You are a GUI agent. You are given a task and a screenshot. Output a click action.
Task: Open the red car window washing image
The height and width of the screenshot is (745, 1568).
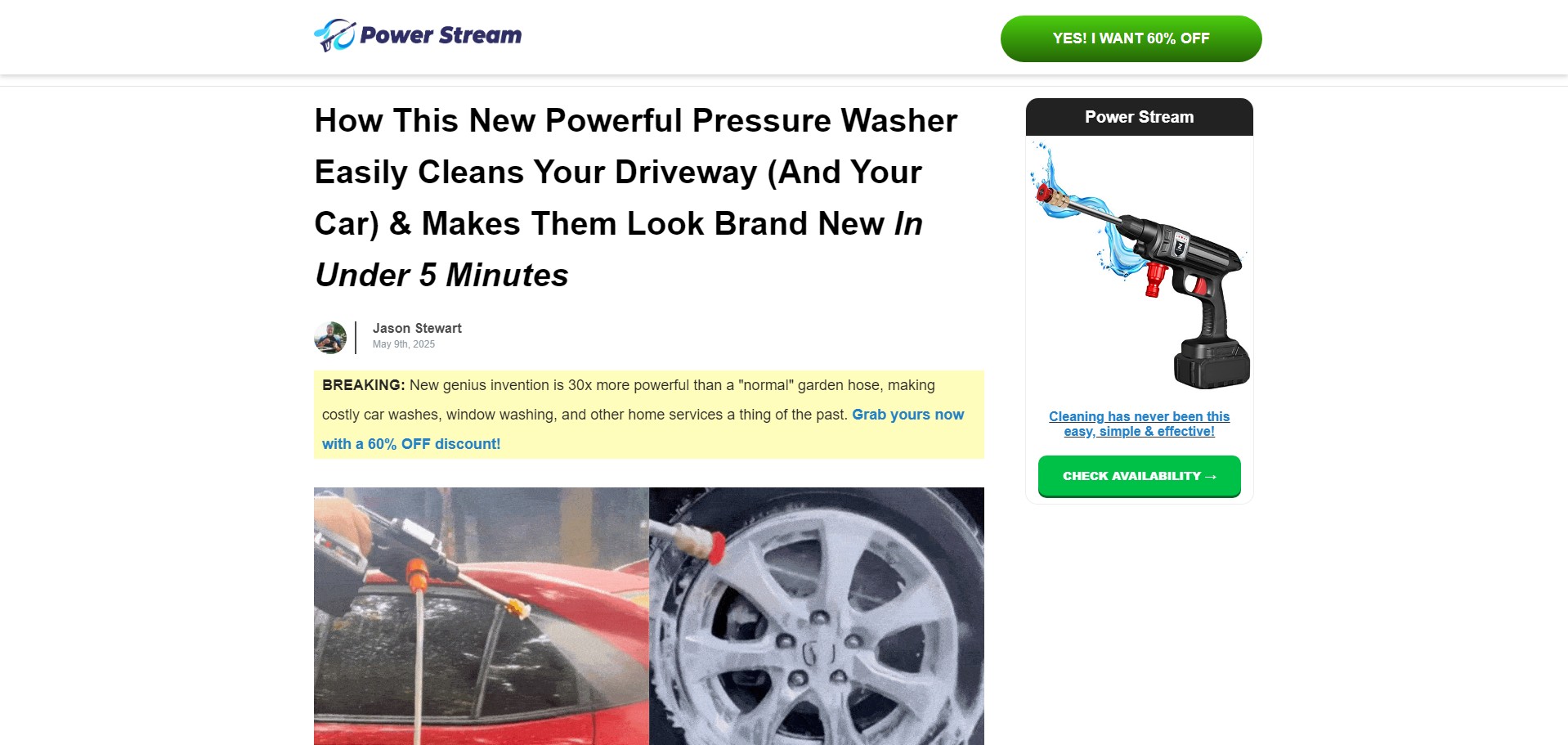point(482,616)
